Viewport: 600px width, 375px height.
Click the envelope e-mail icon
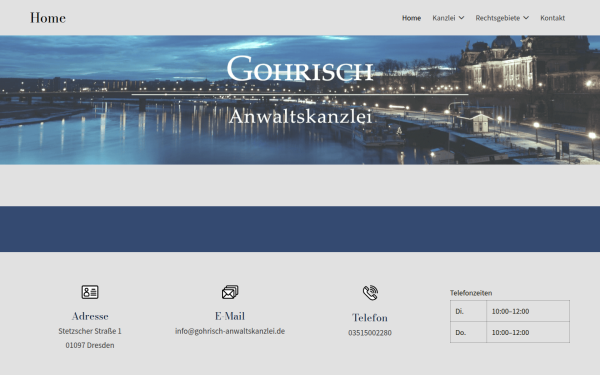click(230, 292)
